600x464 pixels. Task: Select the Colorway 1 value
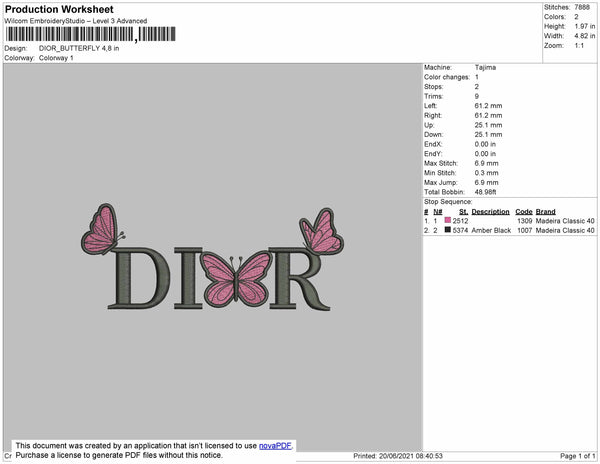tap(56, 58)
